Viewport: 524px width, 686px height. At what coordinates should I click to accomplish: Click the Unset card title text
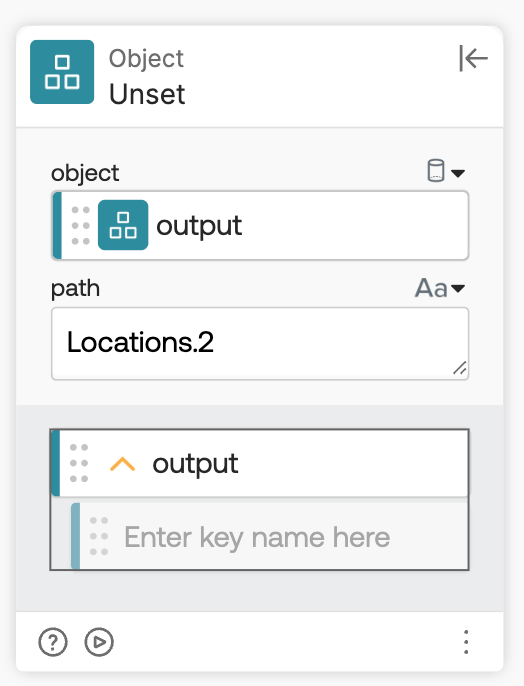(147, 94)
